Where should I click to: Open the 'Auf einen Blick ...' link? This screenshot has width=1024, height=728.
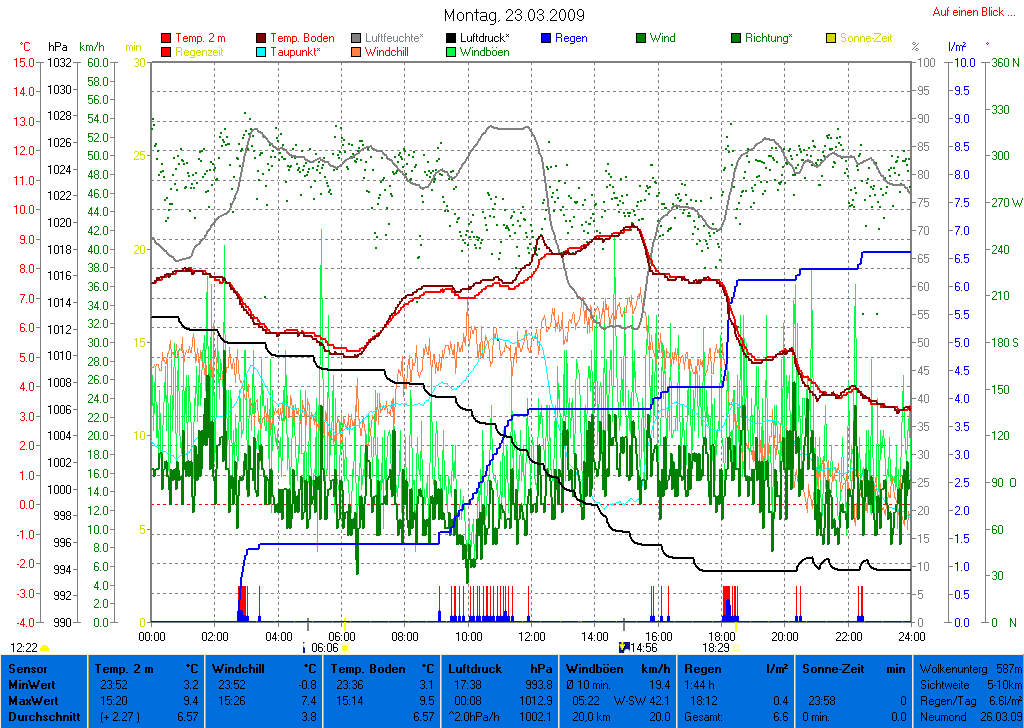(x=972, y=12)
